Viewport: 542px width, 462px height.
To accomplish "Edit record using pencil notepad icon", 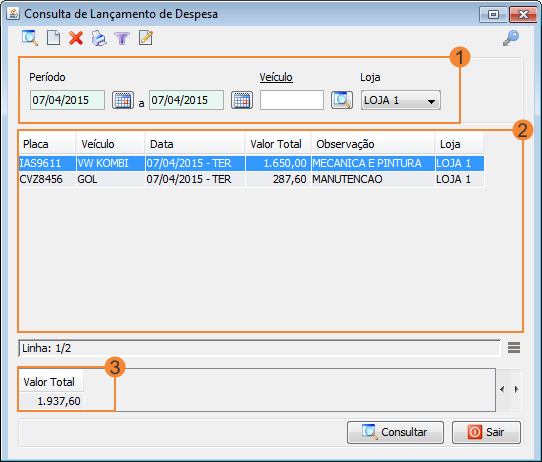I will [x=146, y=38].
